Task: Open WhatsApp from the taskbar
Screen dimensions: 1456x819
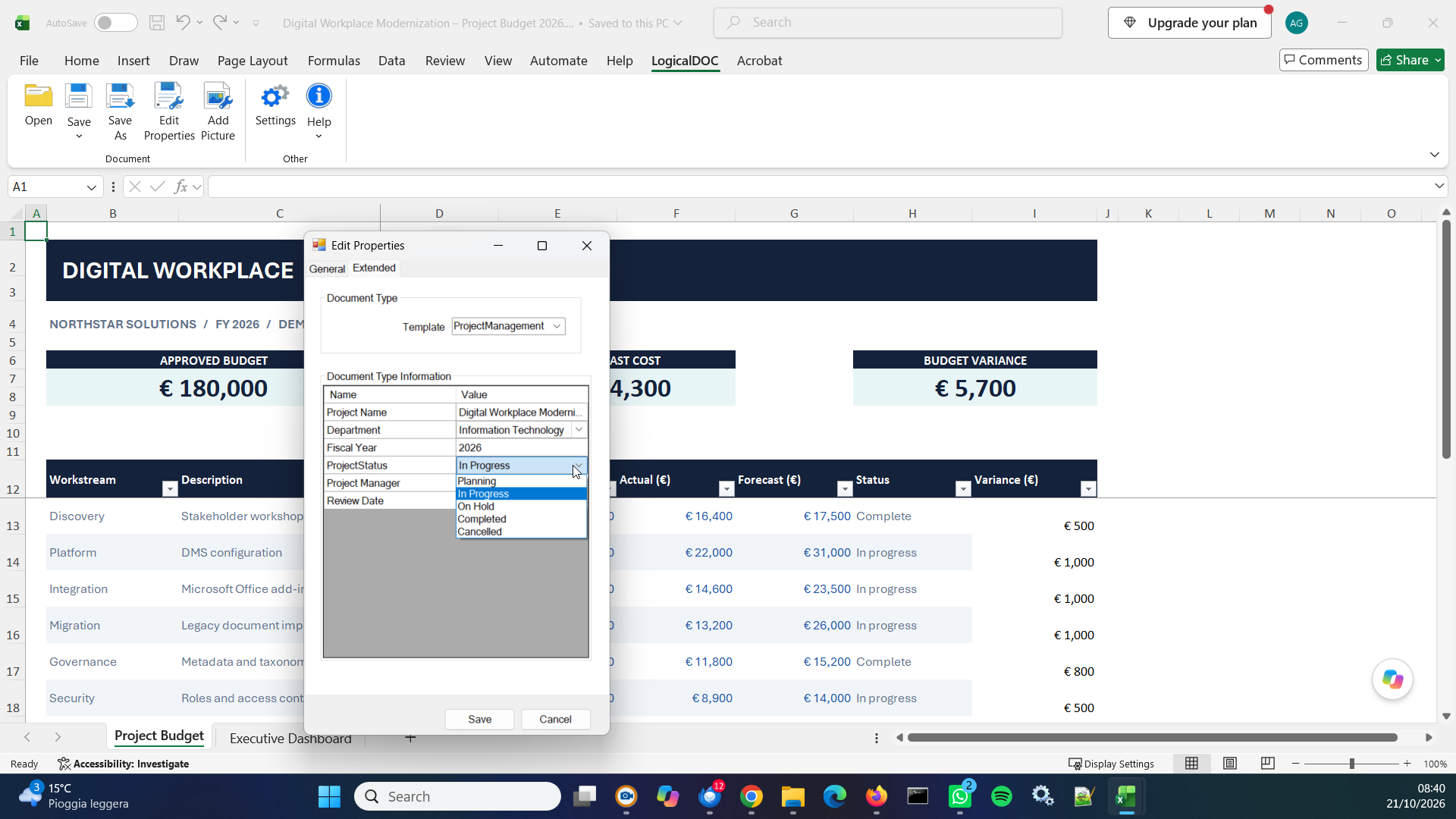Action: [x=960, y=796]
